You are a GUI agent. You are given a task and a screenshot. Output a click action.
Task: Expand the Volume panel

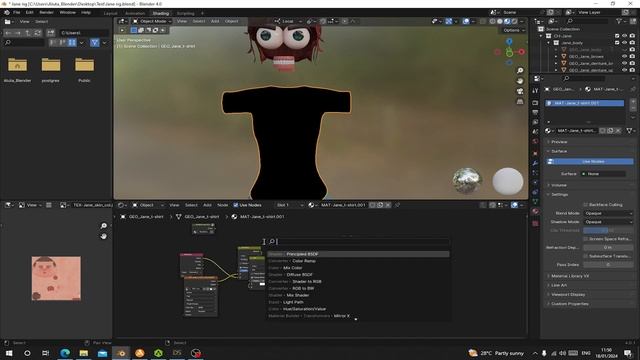pos(558,185)
